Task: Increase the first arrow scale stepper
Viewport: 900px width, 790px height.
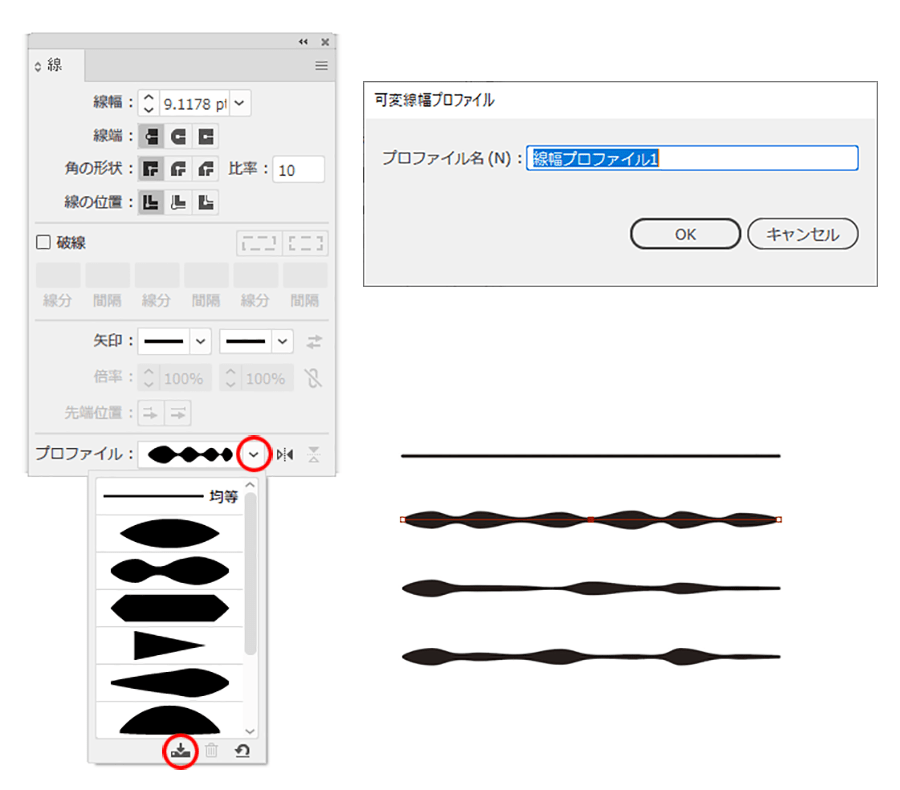Action: point(149,372)
